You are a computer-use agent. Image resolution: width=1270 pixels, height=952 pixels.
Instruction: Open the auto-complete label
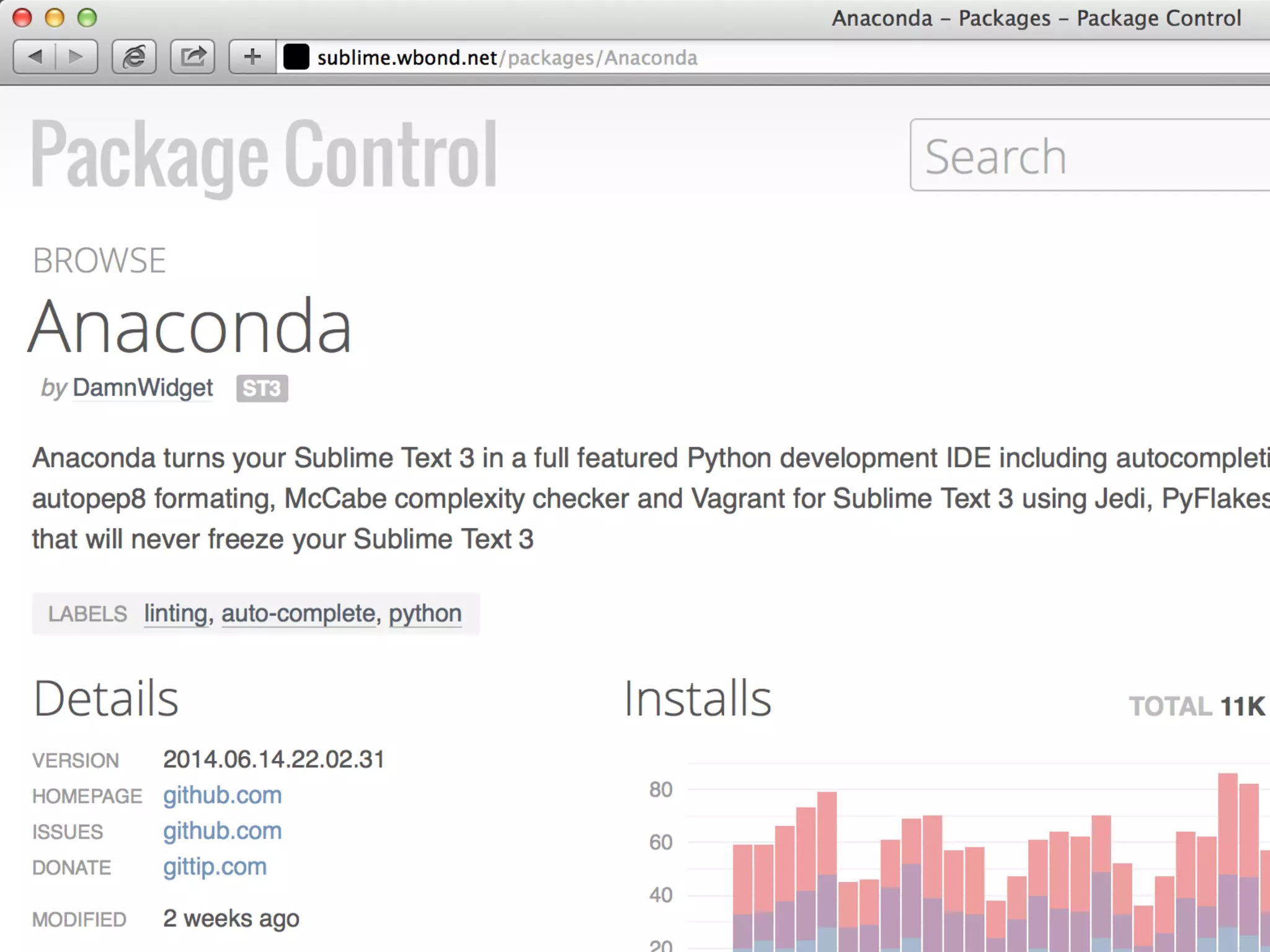(x=298, y=614)
